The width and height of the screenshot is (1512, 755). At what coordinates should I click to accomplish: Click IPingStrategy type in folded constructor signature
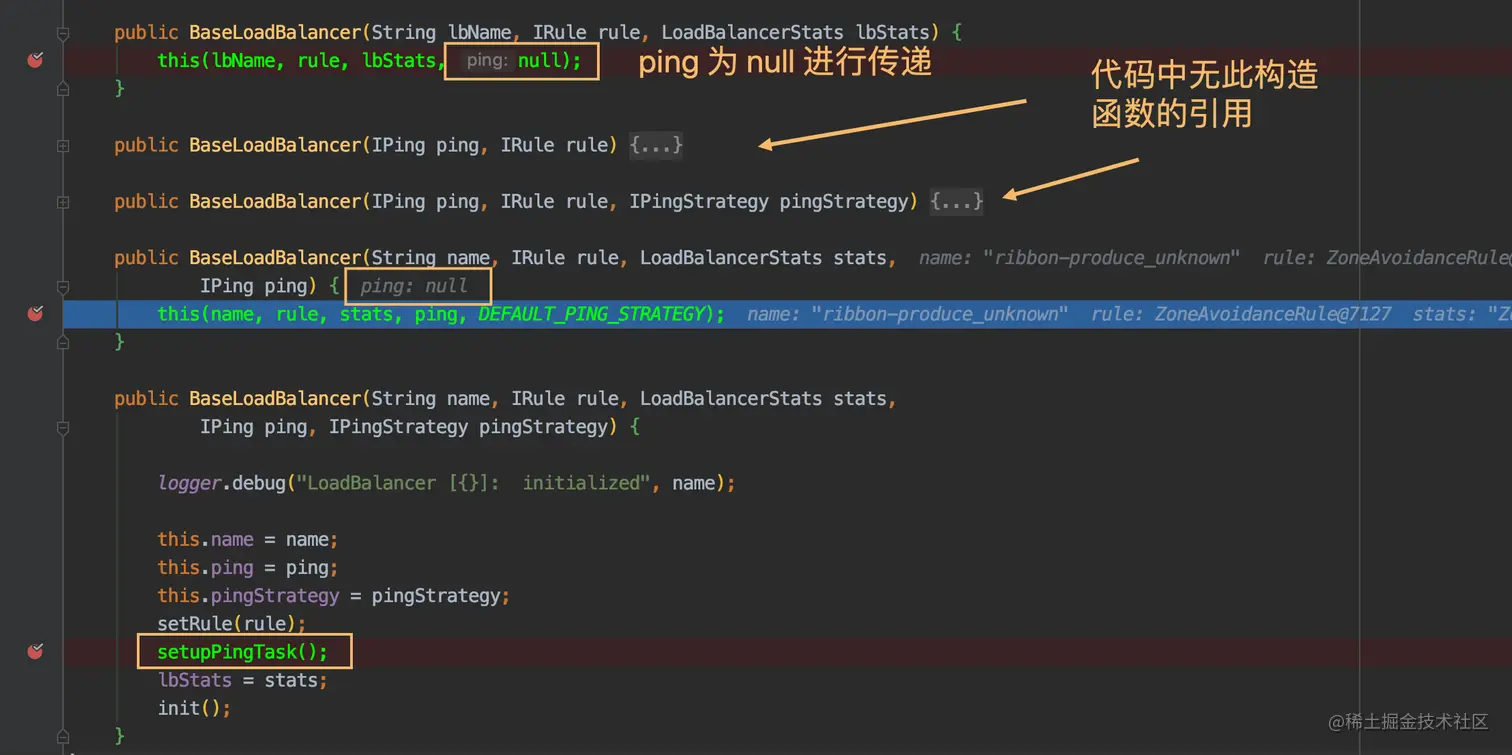point(698,201)
